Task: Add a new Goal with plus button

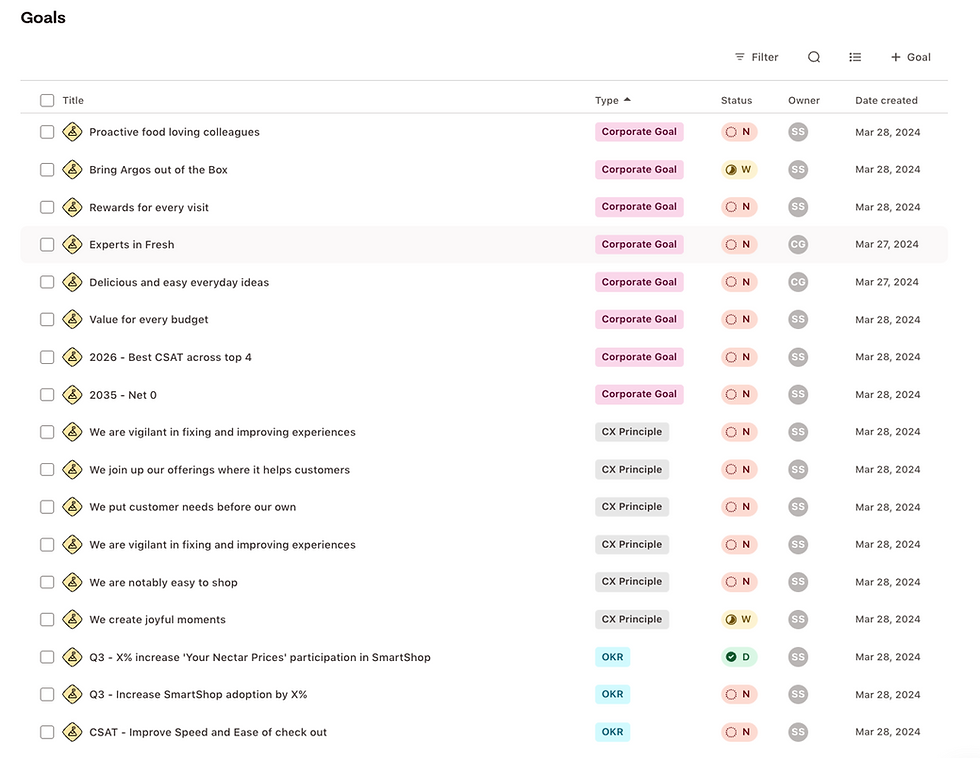Action: [x=911, y=57]
